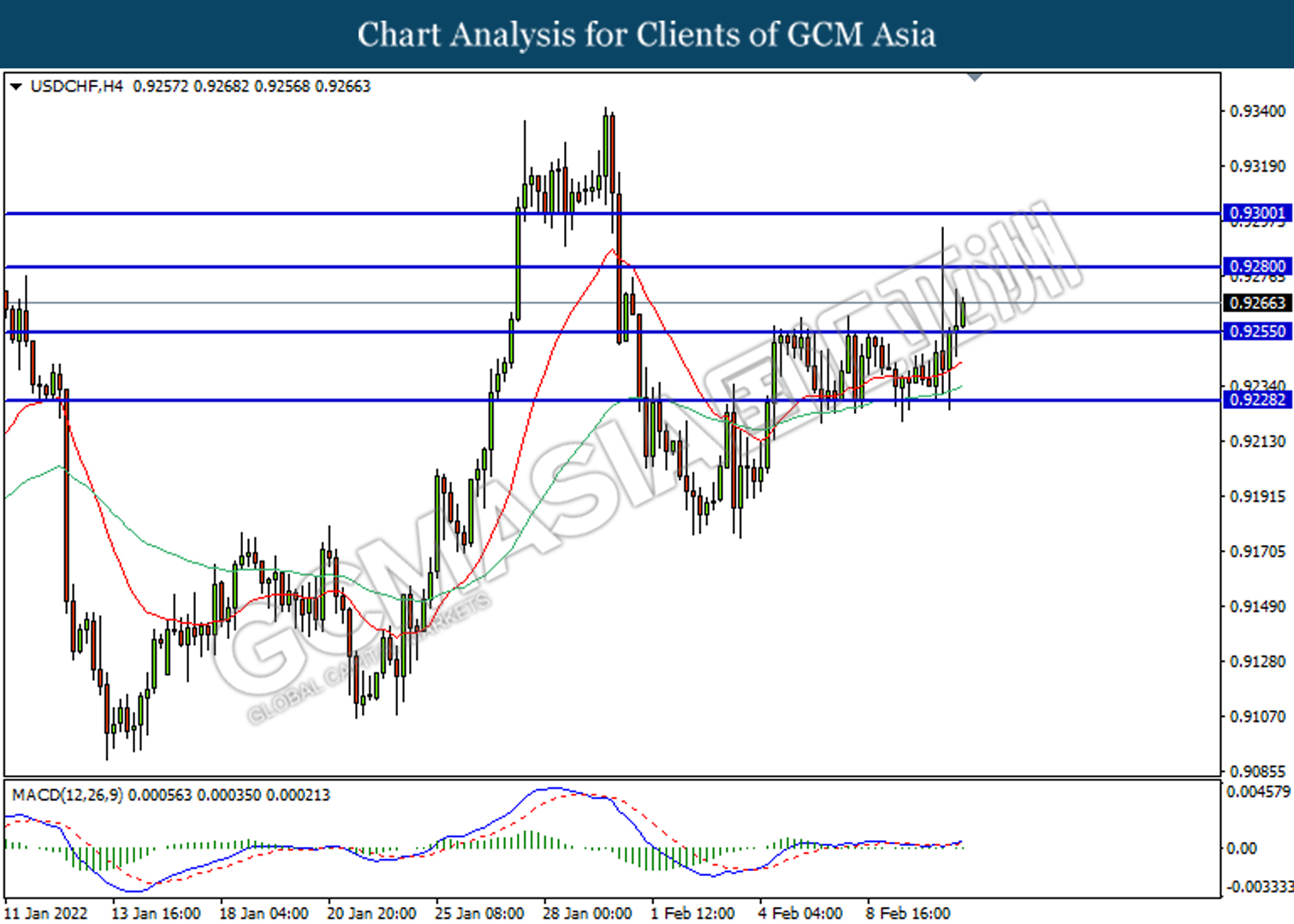Click the MACD zero level 0.00 label
Viewport: 1294px width, 924px height.
point(1242,848)
